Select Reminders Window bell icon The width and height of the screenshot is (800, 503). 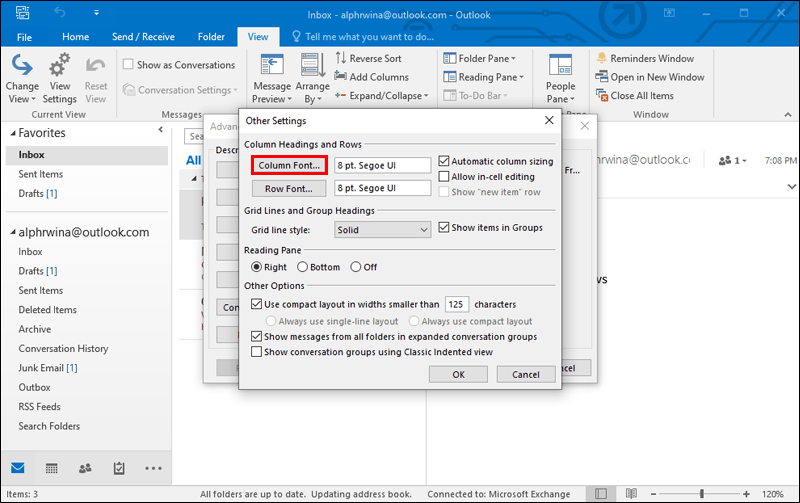602,58
